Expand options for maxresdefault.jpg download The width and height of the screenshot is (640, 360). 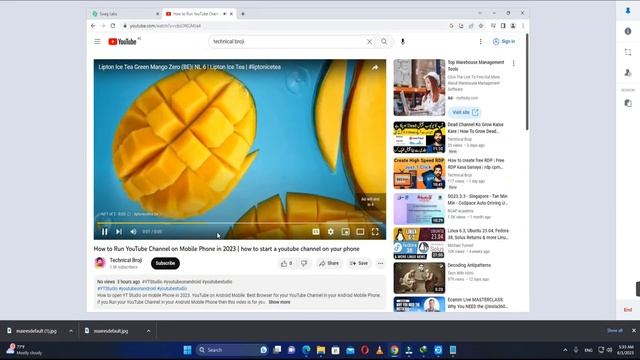coord(149,331)
